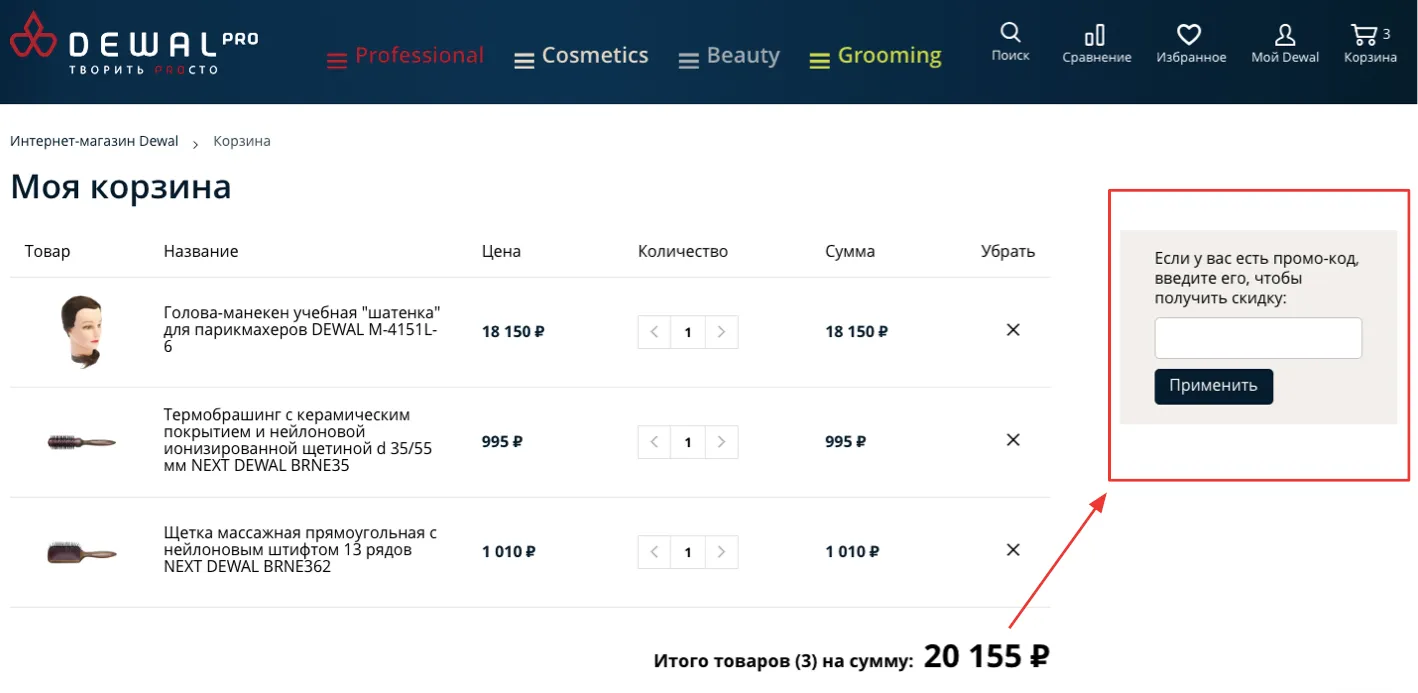Click the Количество column header

pos(683,251)
